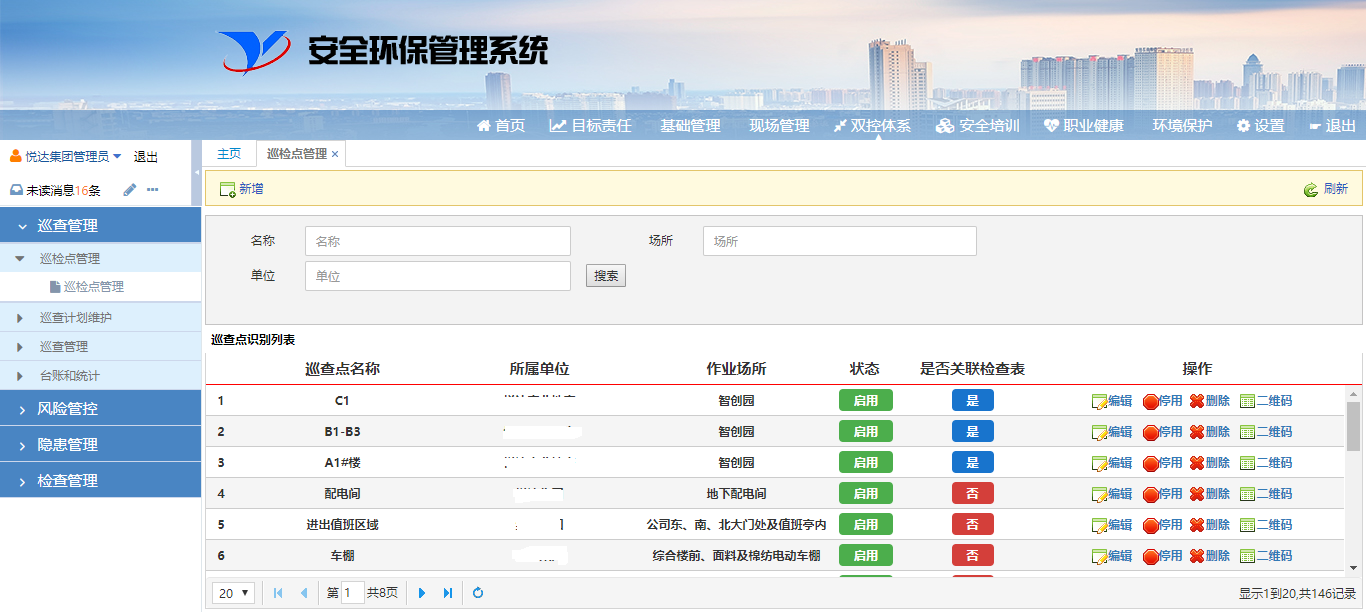Go to the next page arrow in pagination
This screenshot has width=1366, height=612.
[422, 593]
